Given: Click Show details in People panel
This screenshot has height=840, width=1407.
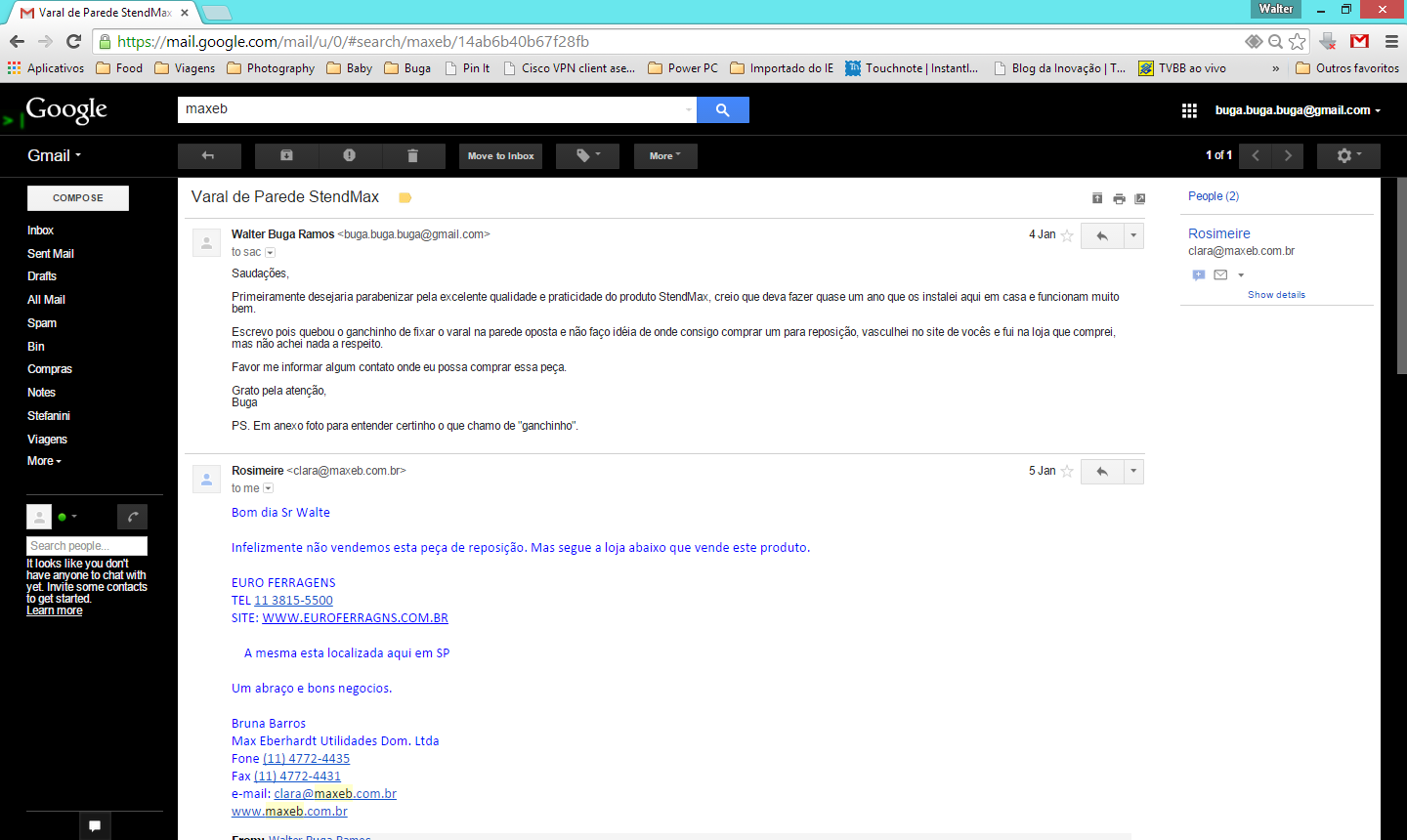Looking at the screenshot, I should point(1276,295).
